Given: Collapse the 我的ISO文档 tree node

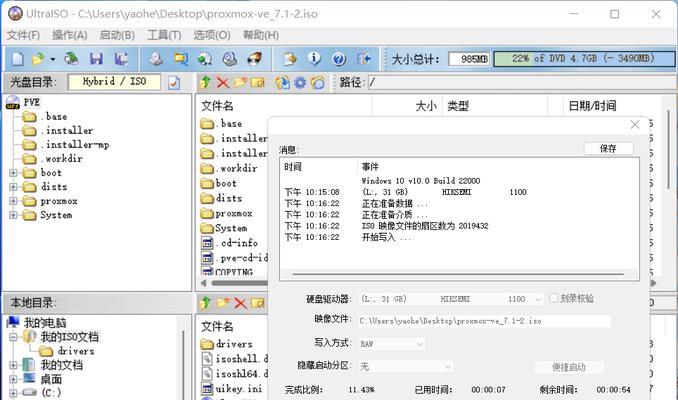Looking at the screenshot, I should click(13, 337).
